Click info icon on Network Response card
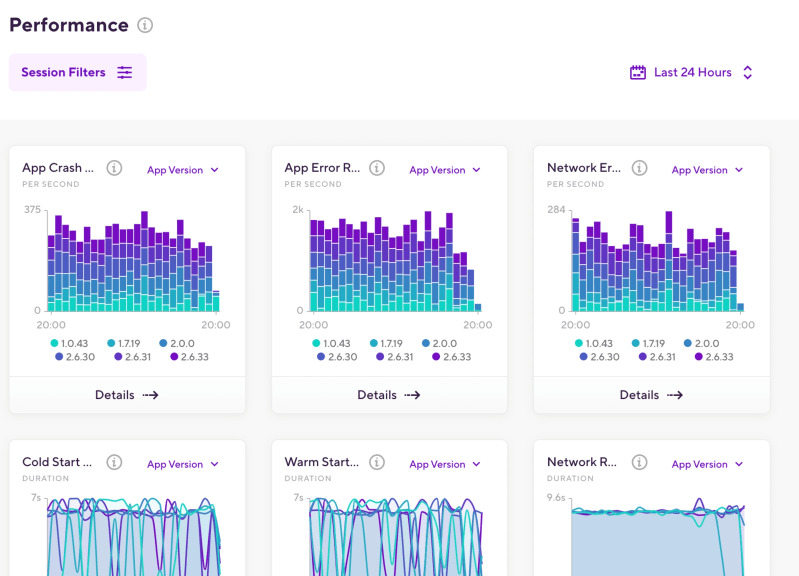 click(x=639, y=462)
